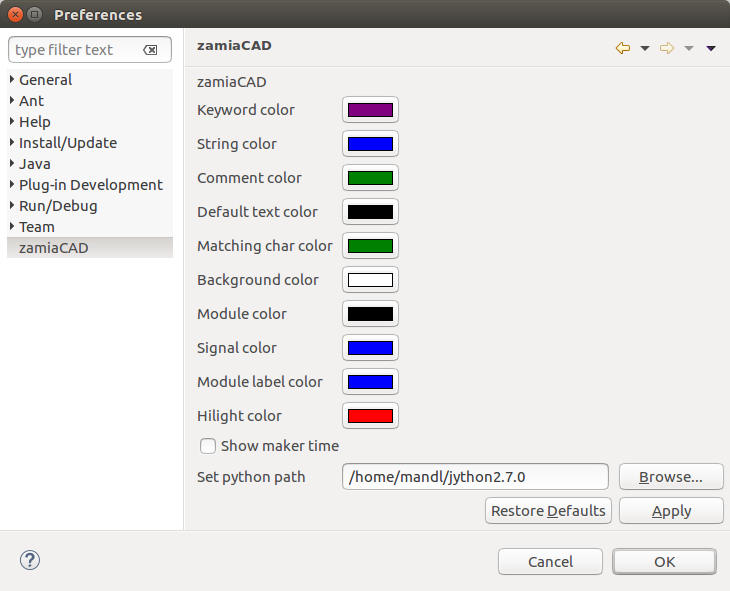Expand the General tree node
The height and width of the screenshot is (591, 730).
pos(12,80)
